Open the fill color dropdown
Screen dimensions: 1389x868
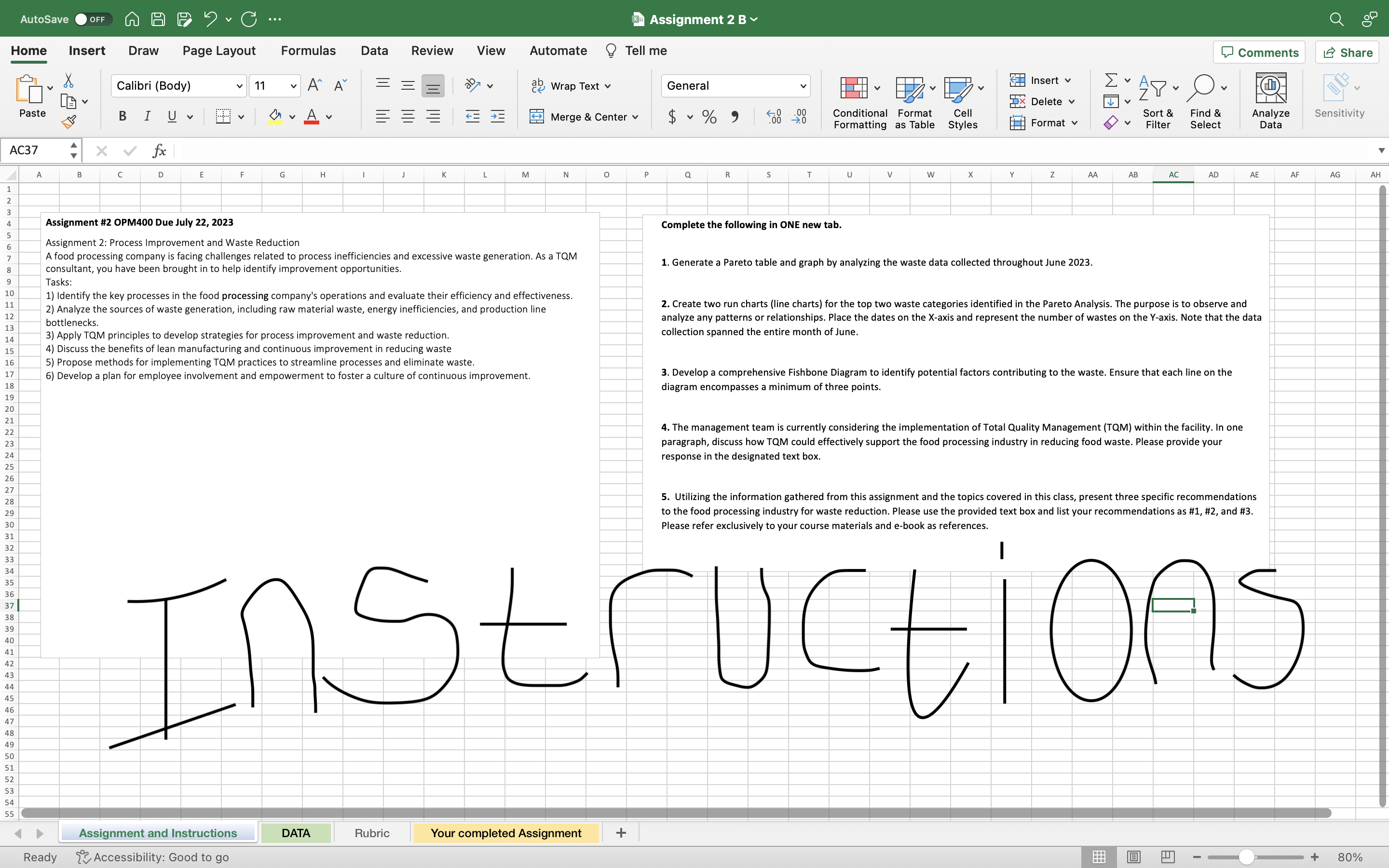click(x=292, y=117)
